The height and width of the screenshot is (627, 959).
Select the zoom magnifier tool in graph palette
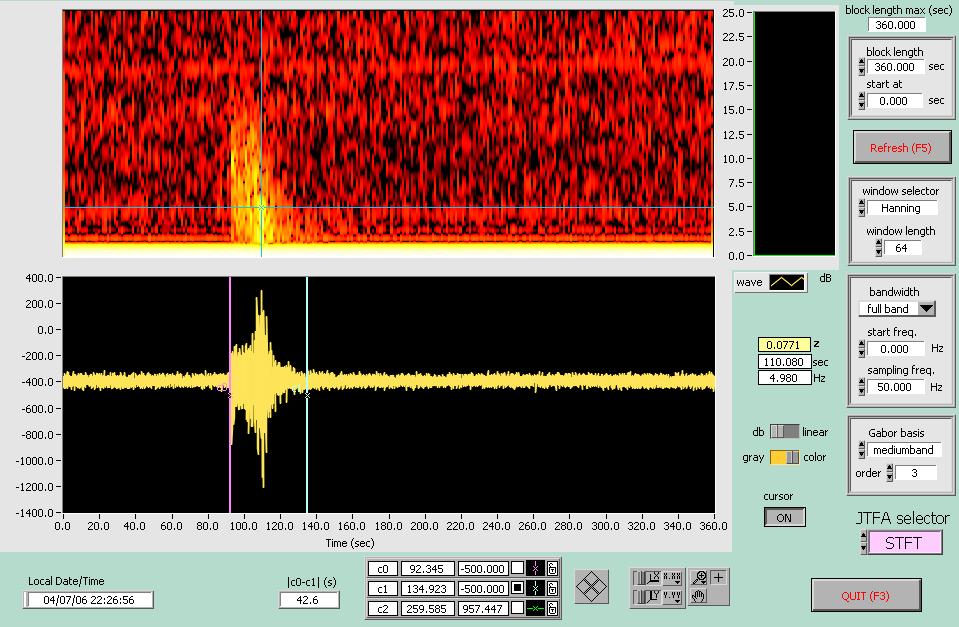pos(699,577)
